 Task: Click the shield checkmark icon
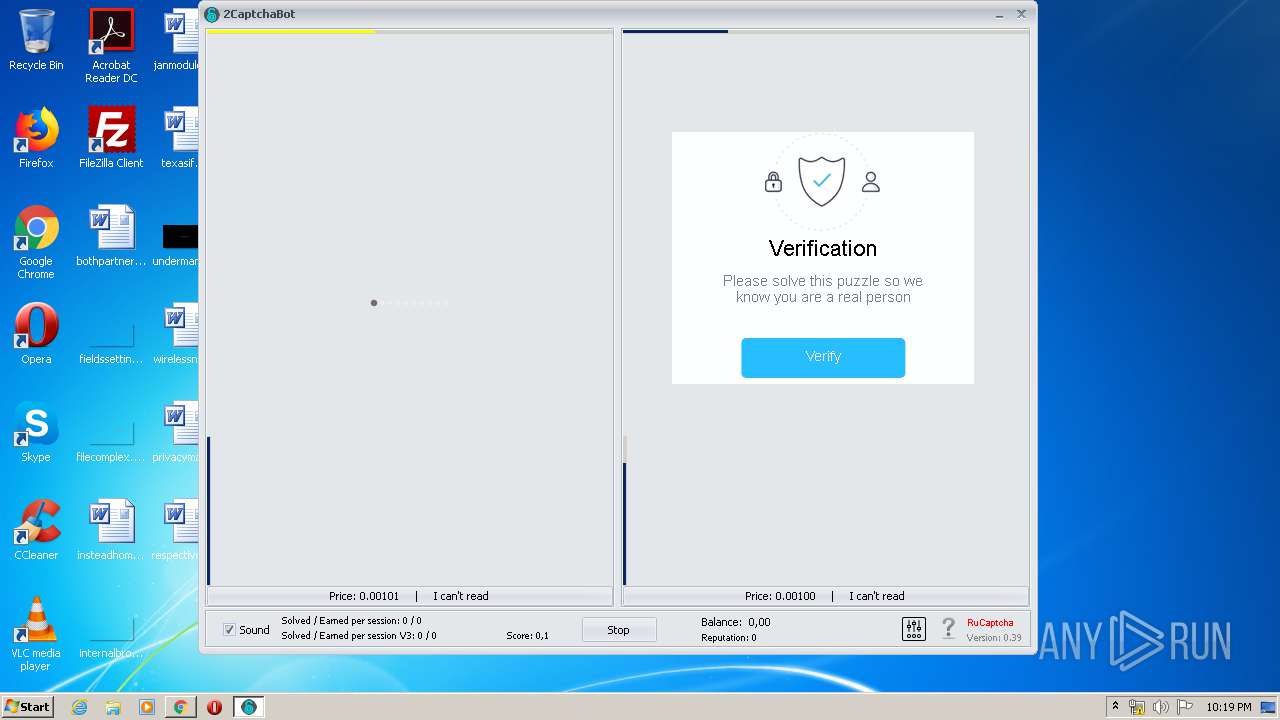[822, 181]
